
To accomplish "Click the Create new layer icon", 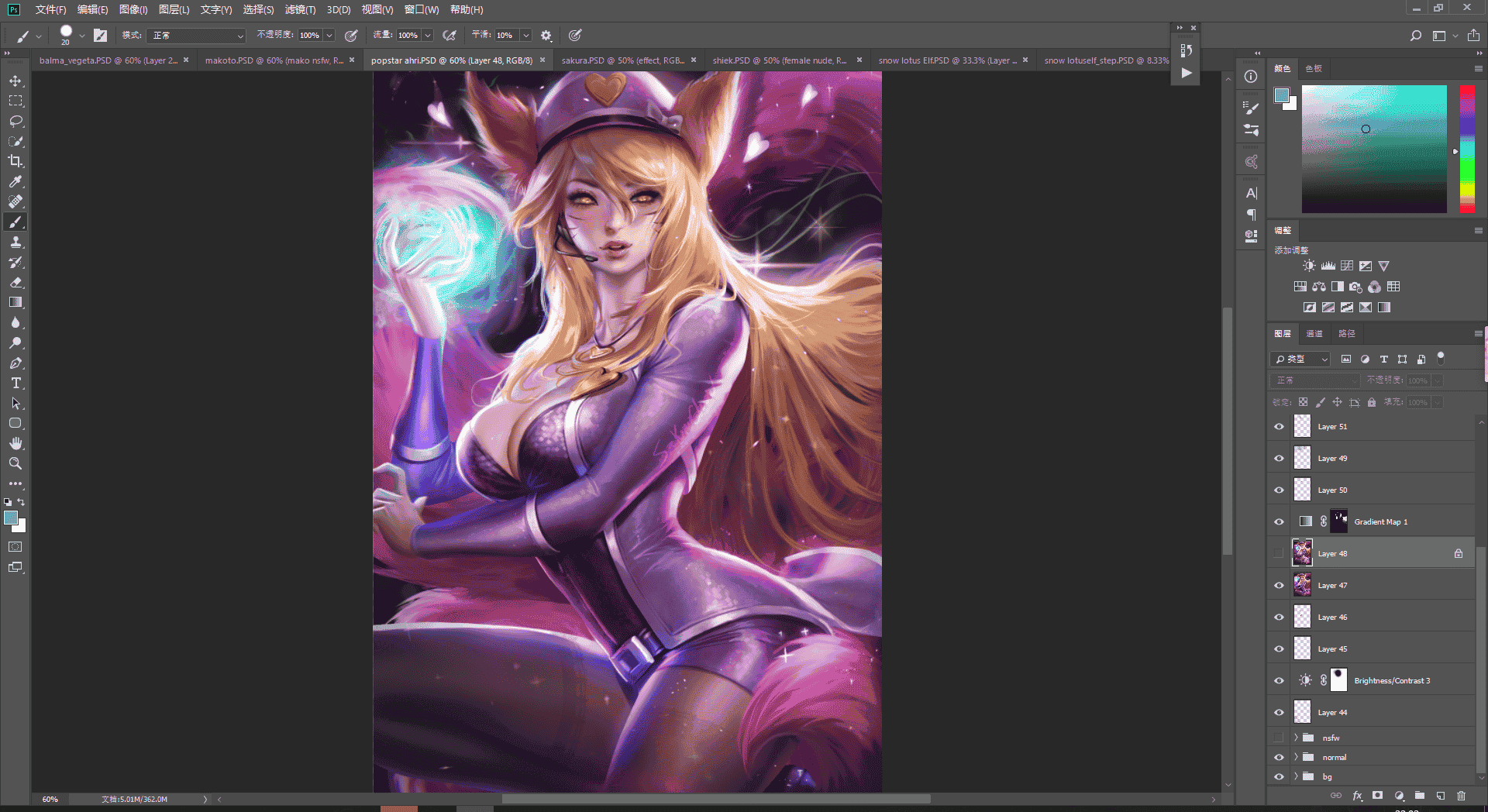I will pos(1440,795).
